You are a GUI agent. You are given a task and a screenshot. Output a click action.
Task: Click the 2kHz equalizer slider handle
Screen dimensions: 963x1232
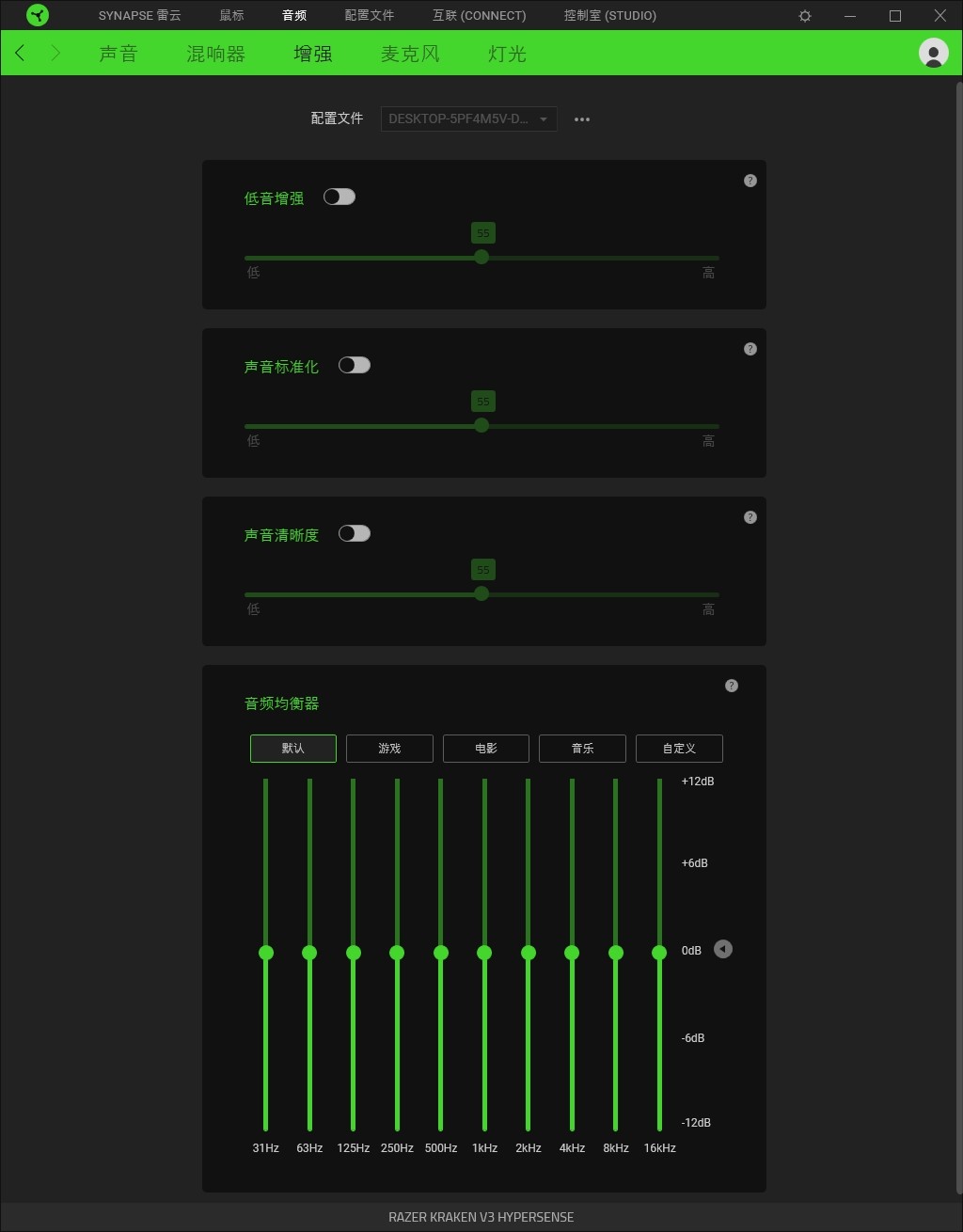click(x=529, y=953)
